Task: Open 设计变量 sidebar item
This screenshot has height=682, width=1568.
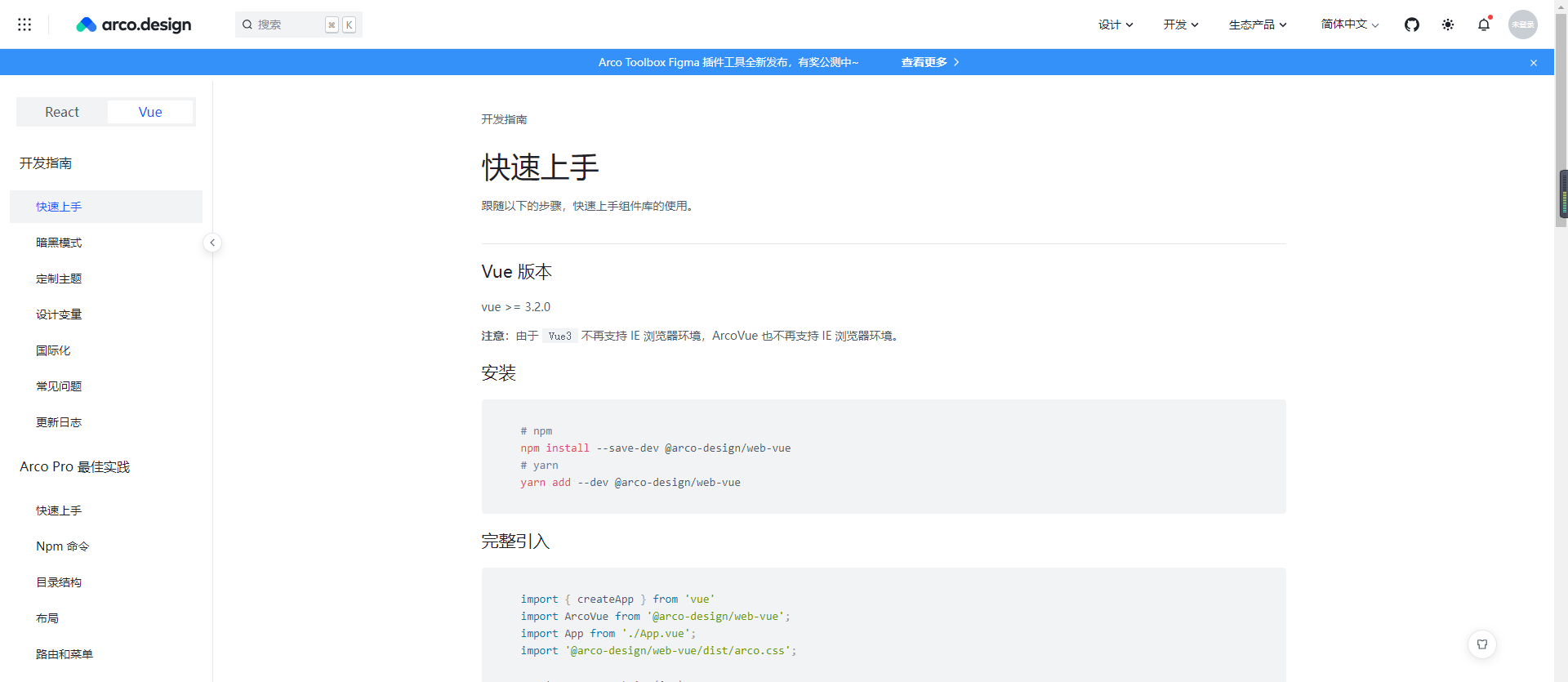Action: click(x=106, y=314)
